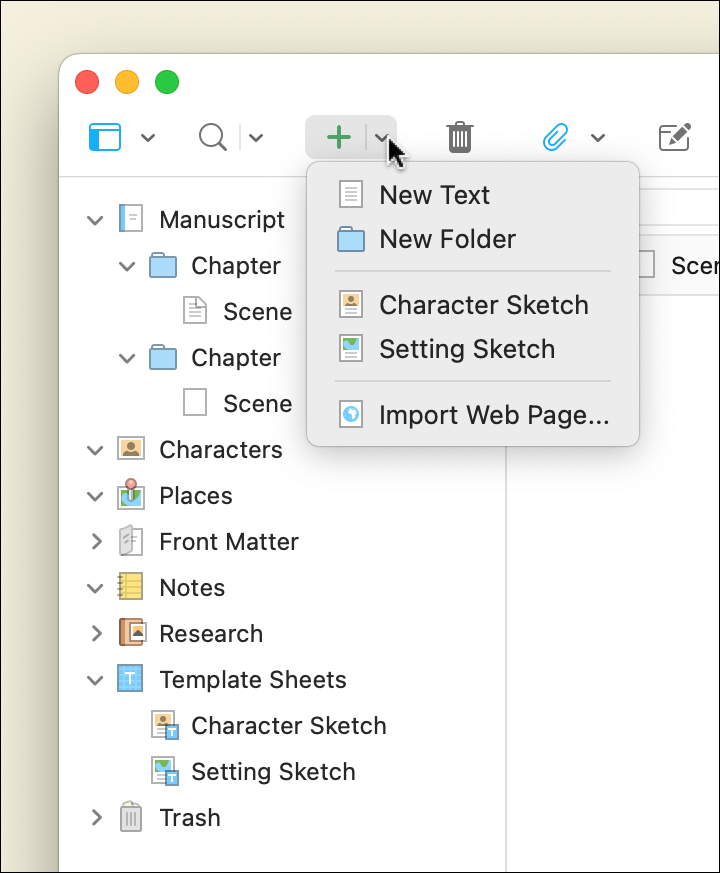720x873 pixels.
Task: Click the binder view layout icon
Action: [x=105, y=137]
